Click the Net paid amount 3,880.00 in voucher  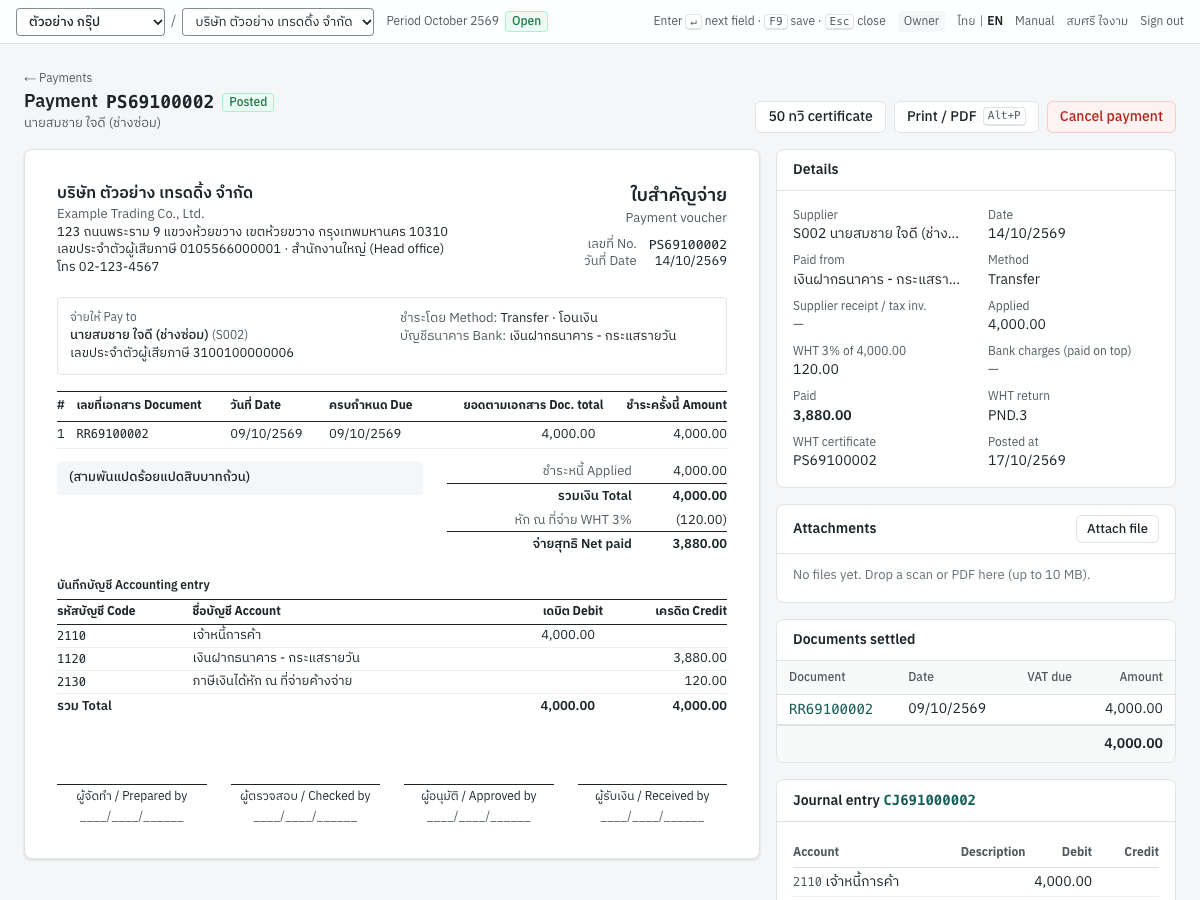coord(700,544)
